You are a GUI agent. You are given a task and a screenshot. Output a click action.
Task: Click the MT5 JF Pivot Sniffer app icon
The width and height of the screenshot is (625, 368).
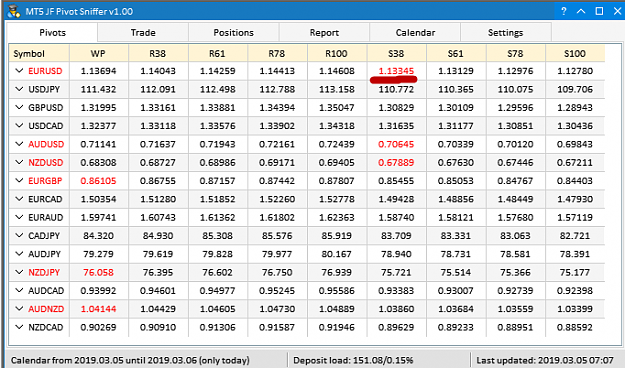click(x=14, y=11)
